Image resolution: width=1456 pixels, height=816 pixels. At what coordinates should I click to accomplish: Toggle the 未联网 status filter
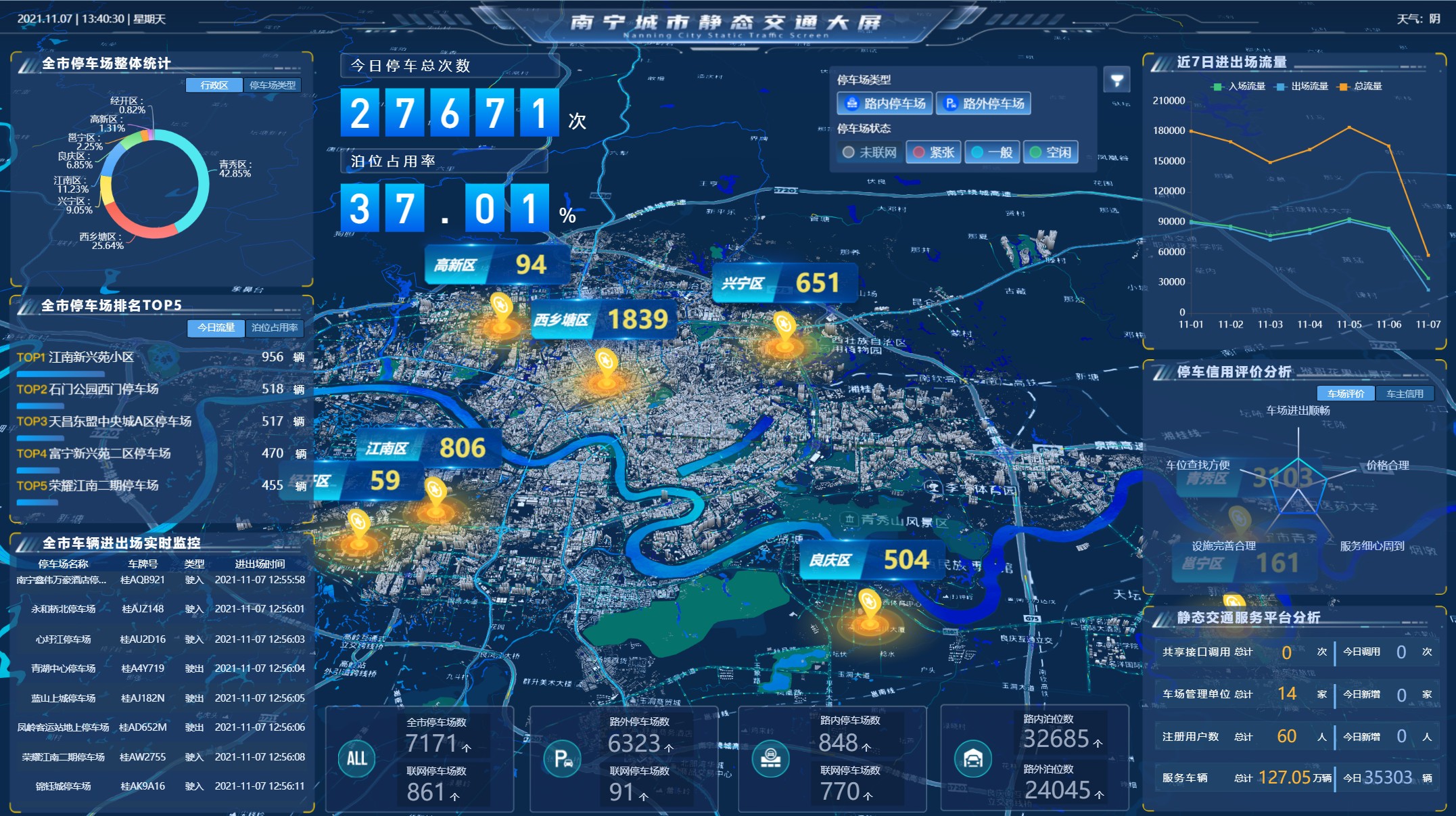(870, 152)
